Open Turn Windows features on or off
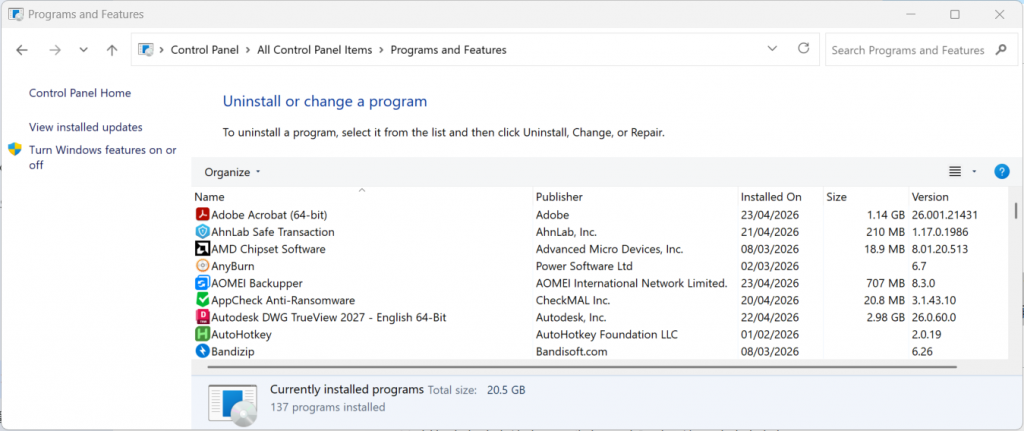 tap(103, 157)
